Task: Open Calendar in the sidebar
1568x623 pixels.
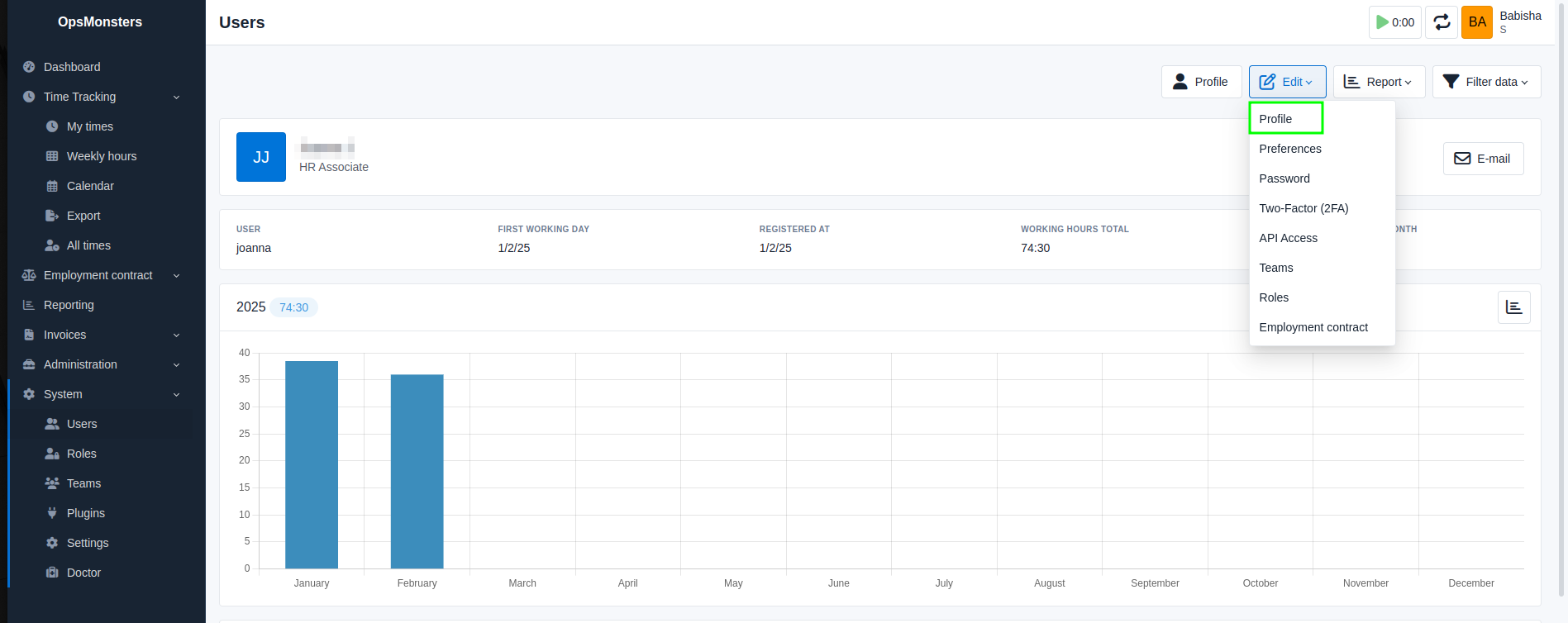Action: 90,186
